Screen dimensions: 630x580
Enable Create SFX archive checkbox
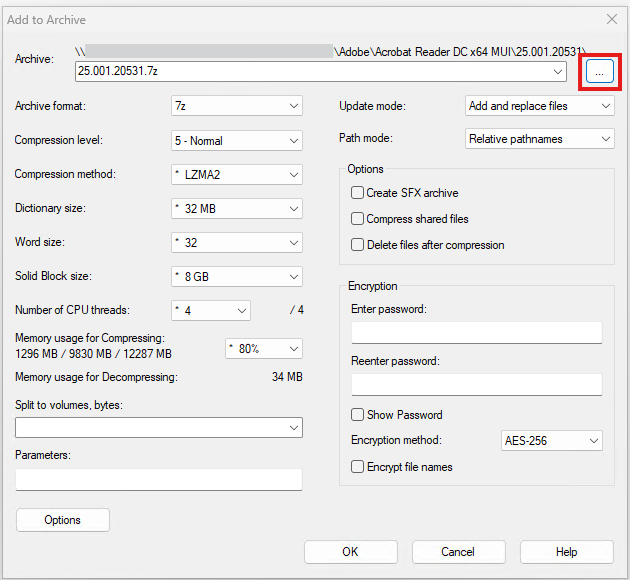click(x=357, y=193)
